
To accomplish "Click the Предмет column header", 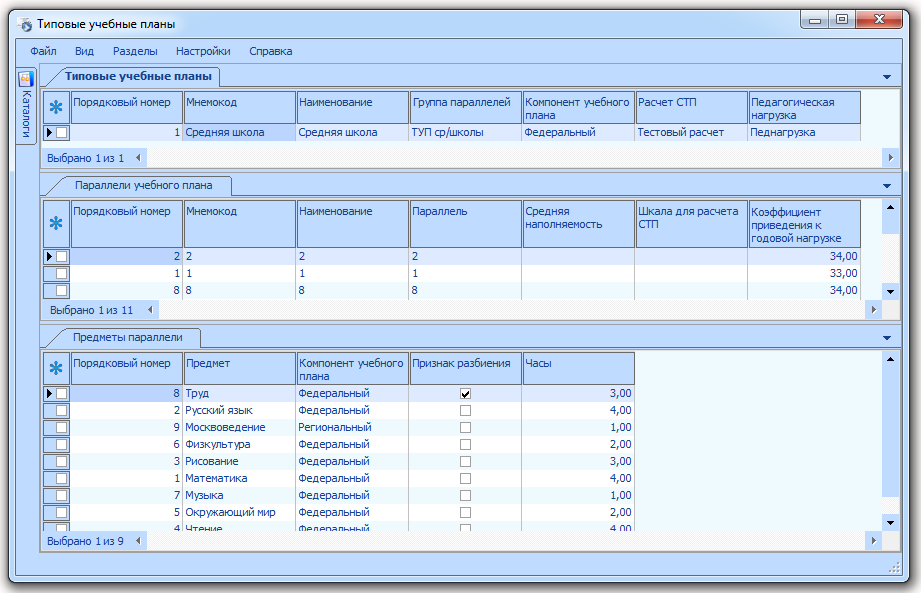I will click(x=240, y=369).
